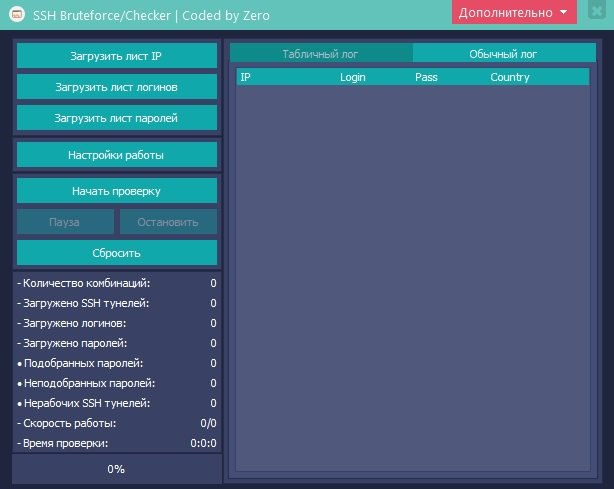Select the Login column header

[353, 77]
